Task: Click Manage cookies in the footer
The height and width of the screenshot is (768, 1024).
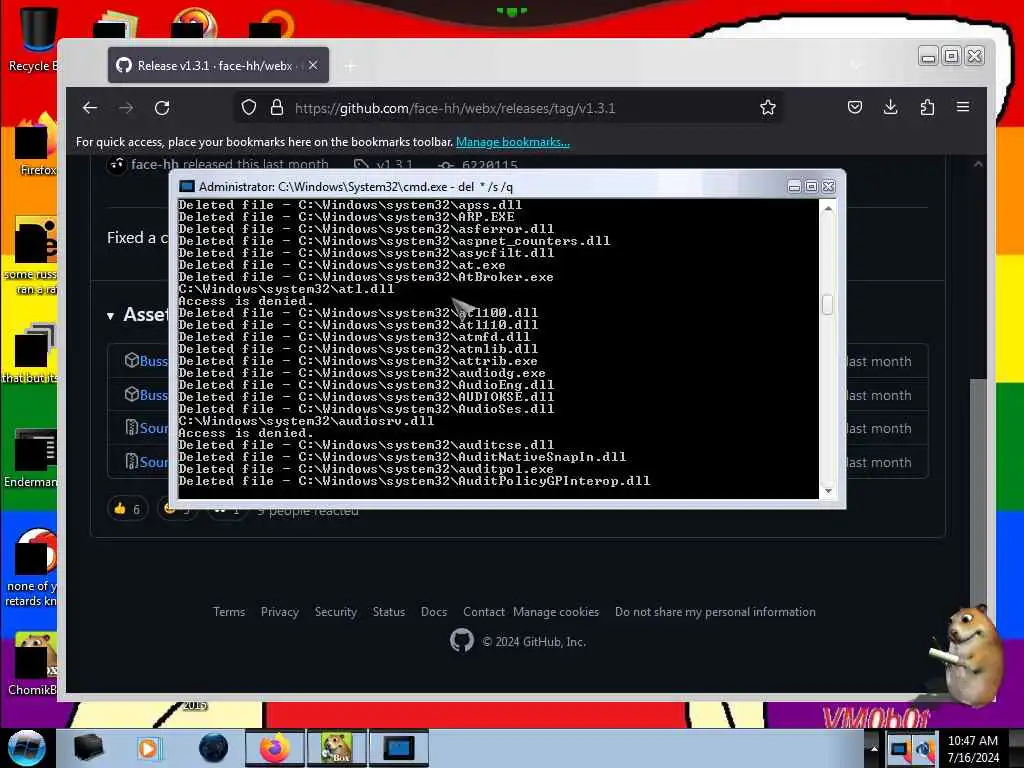Action: point(556,612)
